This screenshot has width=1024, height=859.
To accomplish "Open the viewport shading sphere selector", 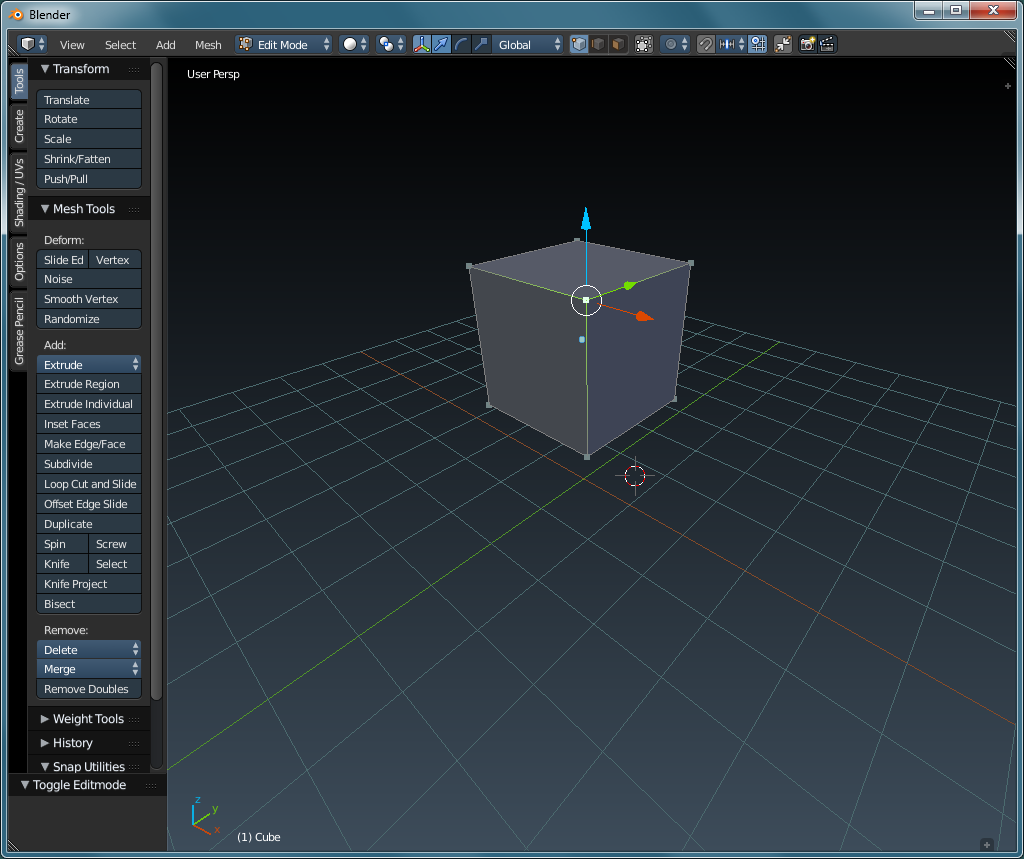I will (x=355, y=44).
